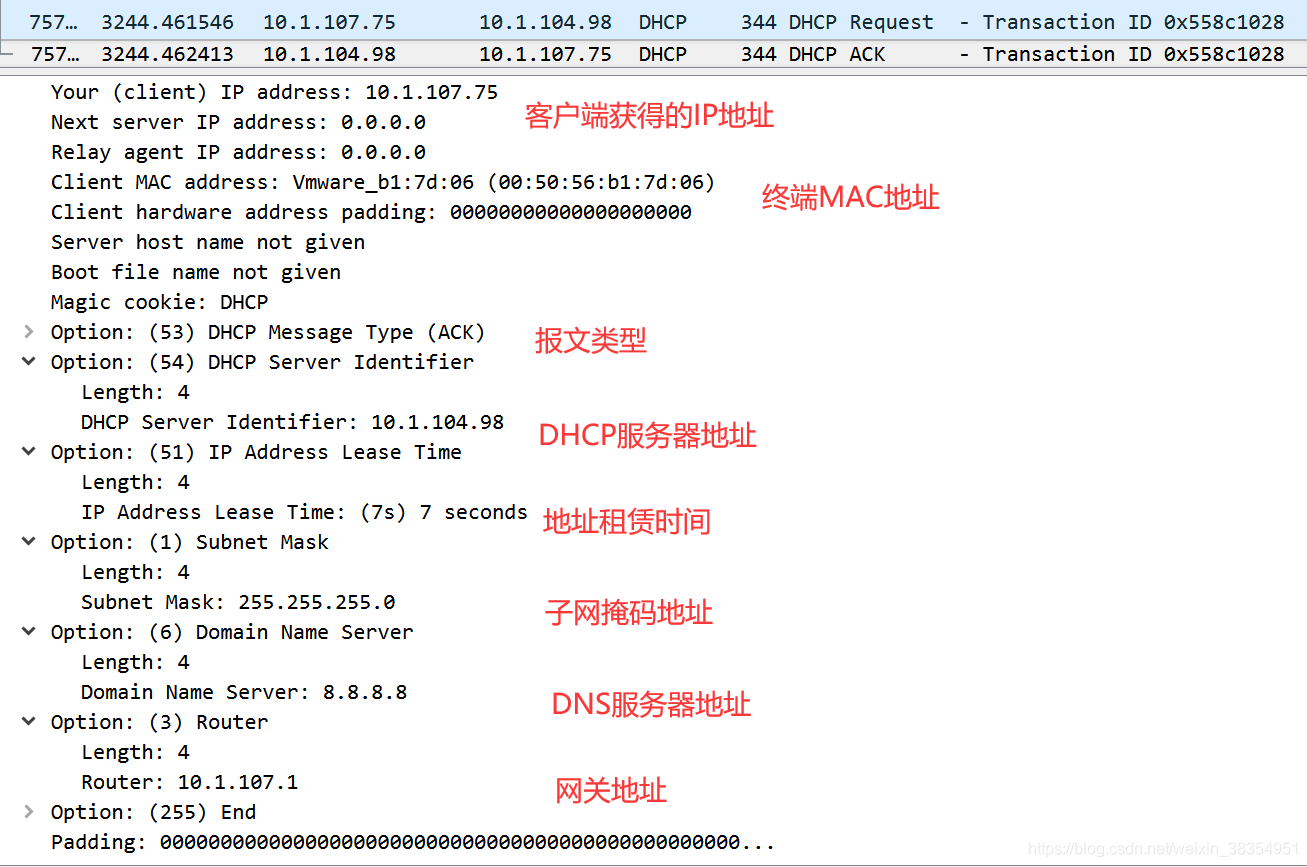1307x867 pixels.
Task: Select Domain Name Server: 8.8.8.8 value
Action: [x=244, y=692]
